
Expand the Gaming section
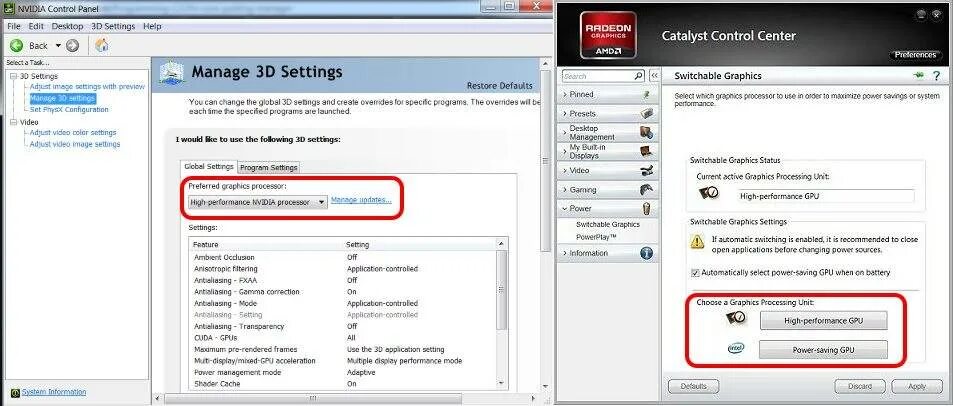(x=609, y=190)
